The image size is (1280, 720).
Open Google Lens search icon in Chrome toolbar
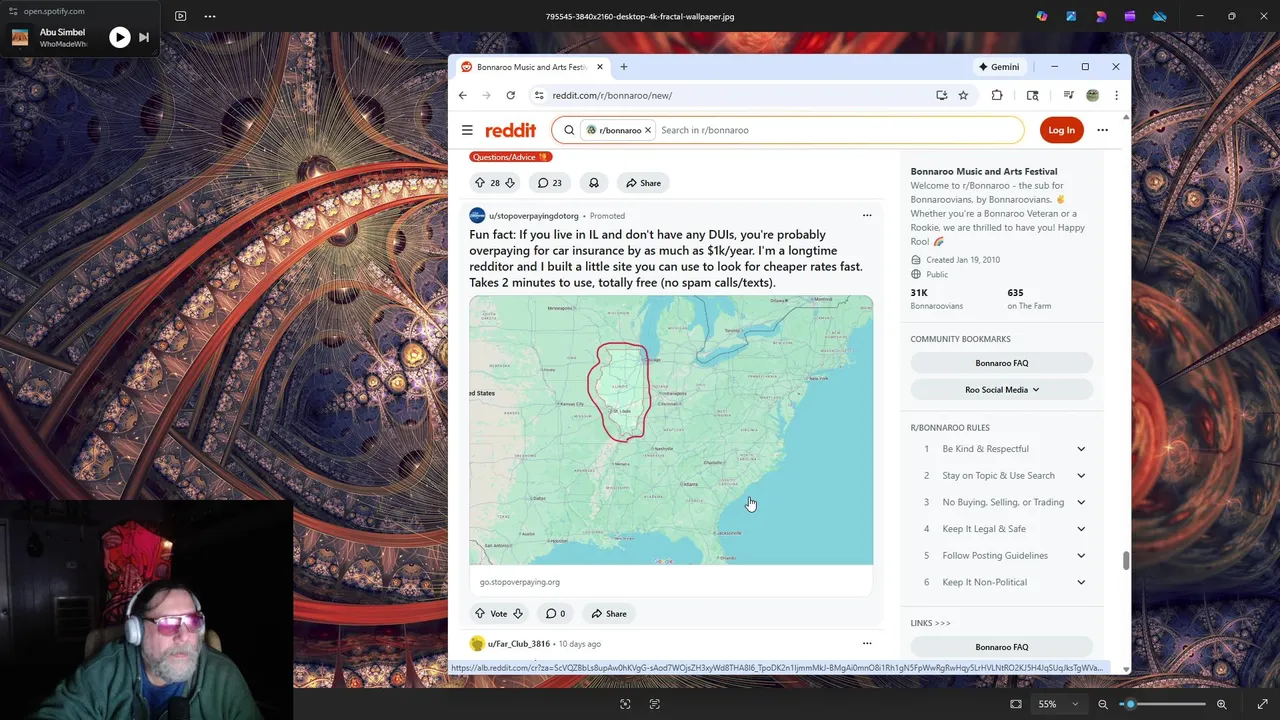pyautogui.click(x=1033, y=95)
